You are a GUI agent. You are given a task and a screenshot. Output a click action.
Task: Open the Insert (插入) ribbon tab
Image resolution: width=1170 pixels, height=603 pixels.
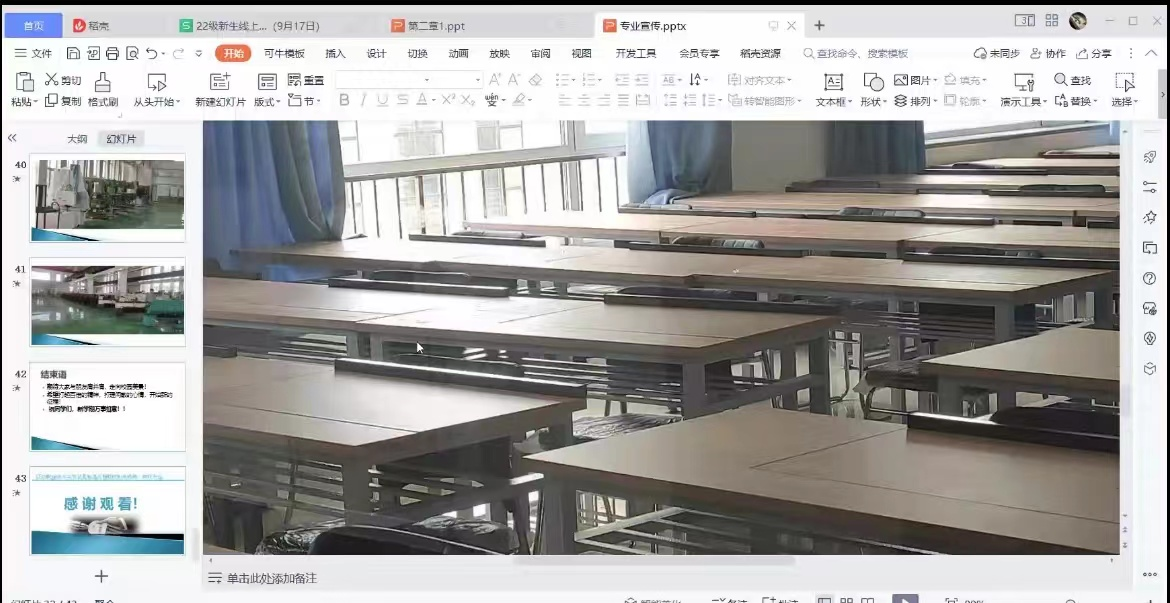point(335,54)
